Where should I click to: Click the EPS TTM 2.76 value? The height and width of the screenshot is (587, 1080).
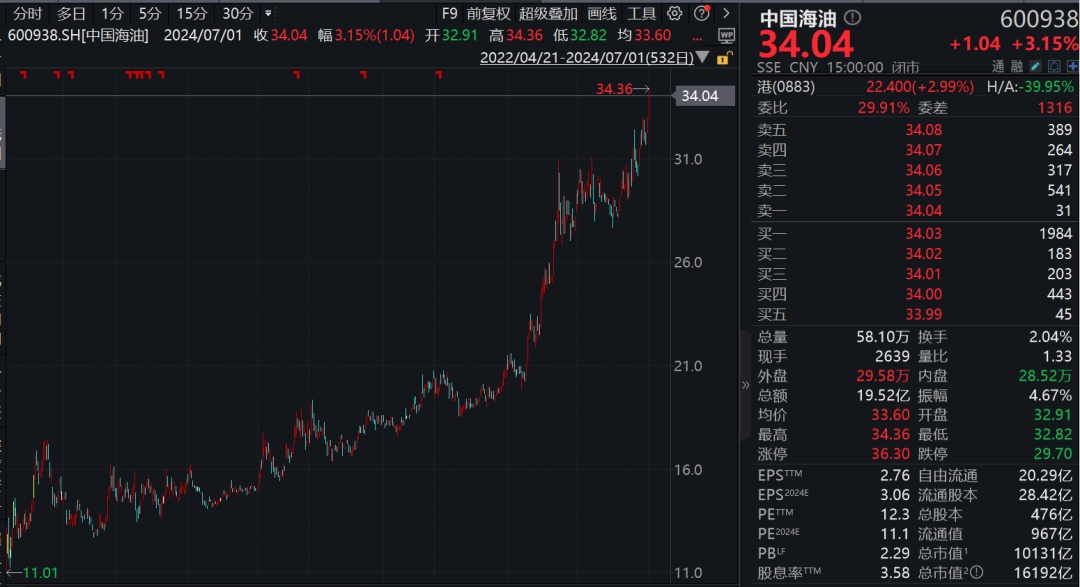click(895, 475)
